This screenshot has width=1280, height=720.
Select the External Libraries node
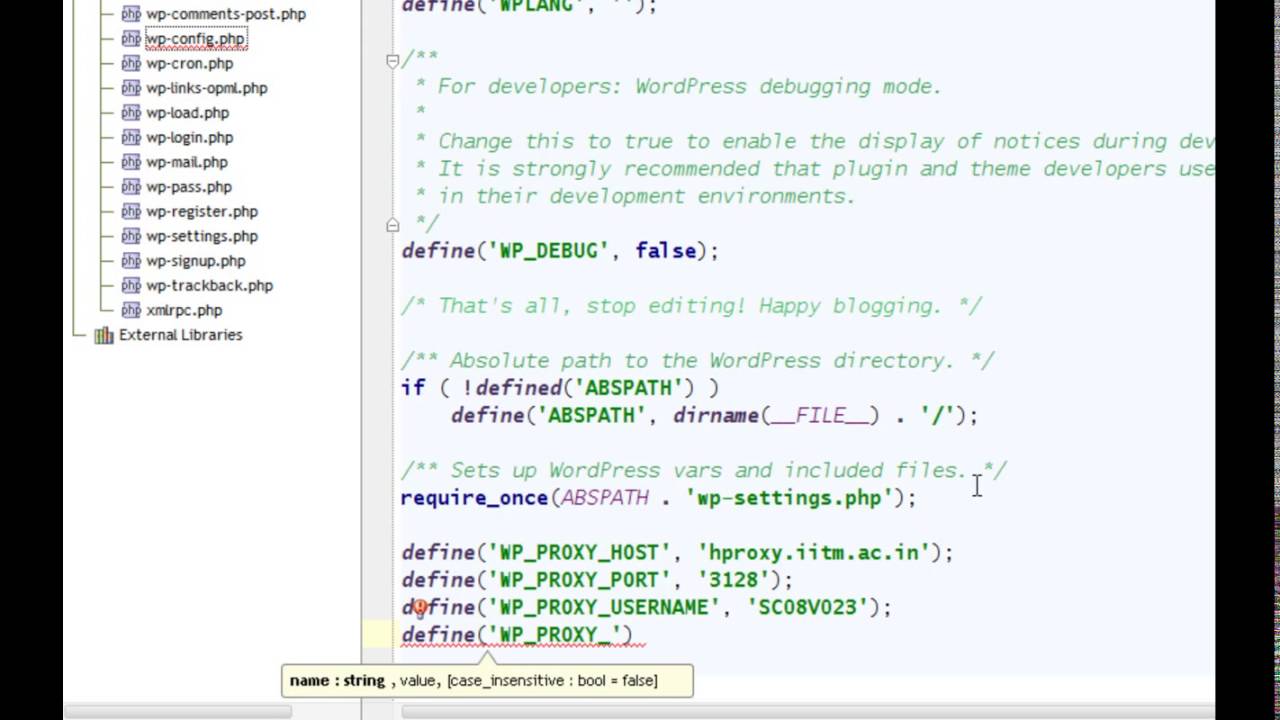coord(180,335)
